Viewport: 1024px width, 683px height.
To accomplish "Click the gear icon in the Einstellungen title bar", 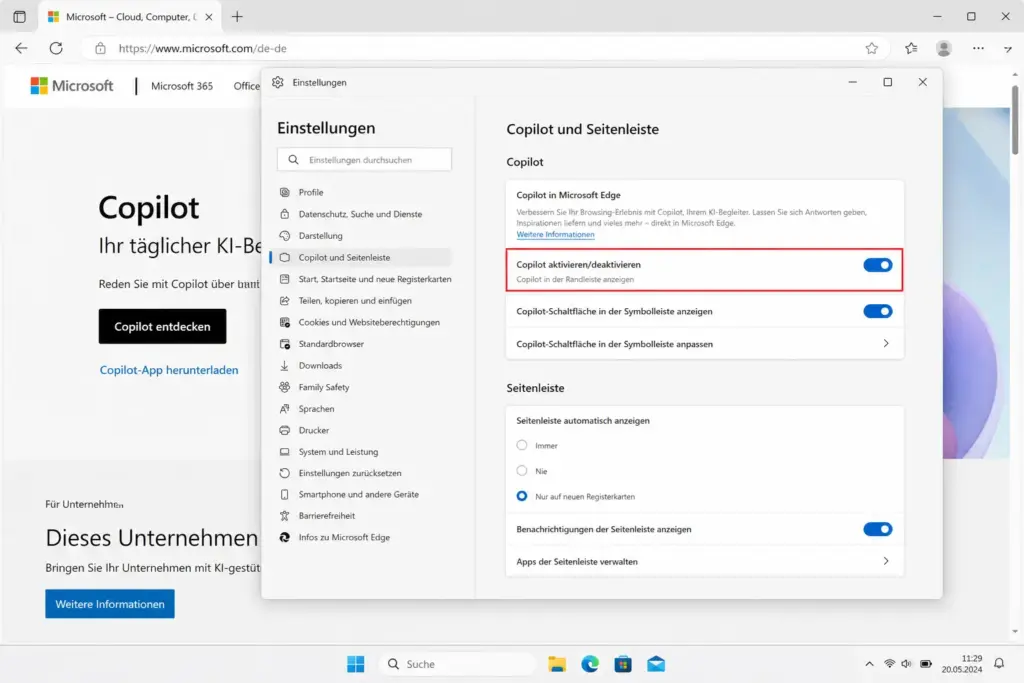I will (278, 82).
